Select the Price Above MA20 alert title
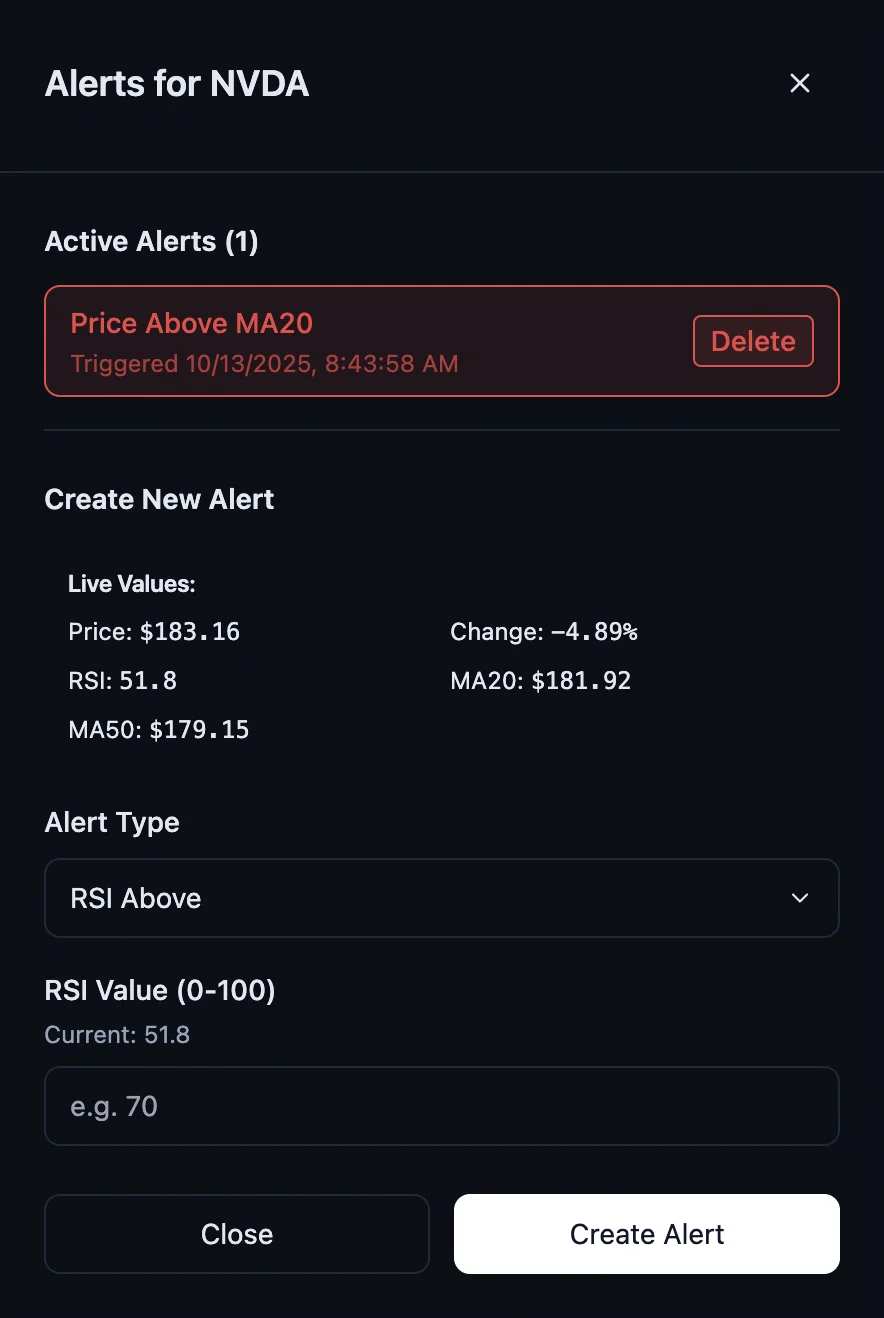This screenshot has width=884, height=1318. [191, 324]
